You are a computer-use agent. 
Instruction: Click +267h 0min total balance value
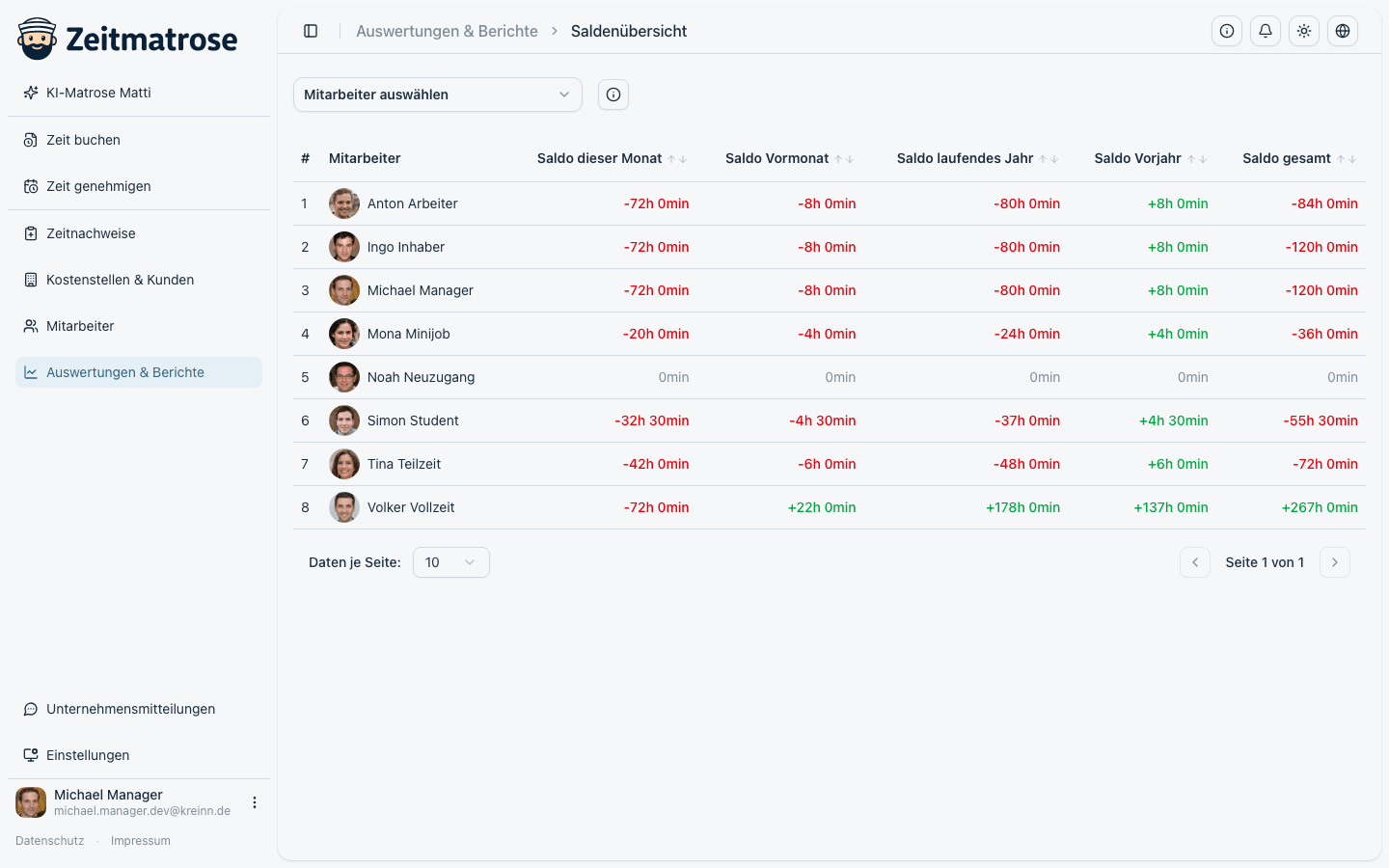pyautogui.click(x=1320, y=507)
